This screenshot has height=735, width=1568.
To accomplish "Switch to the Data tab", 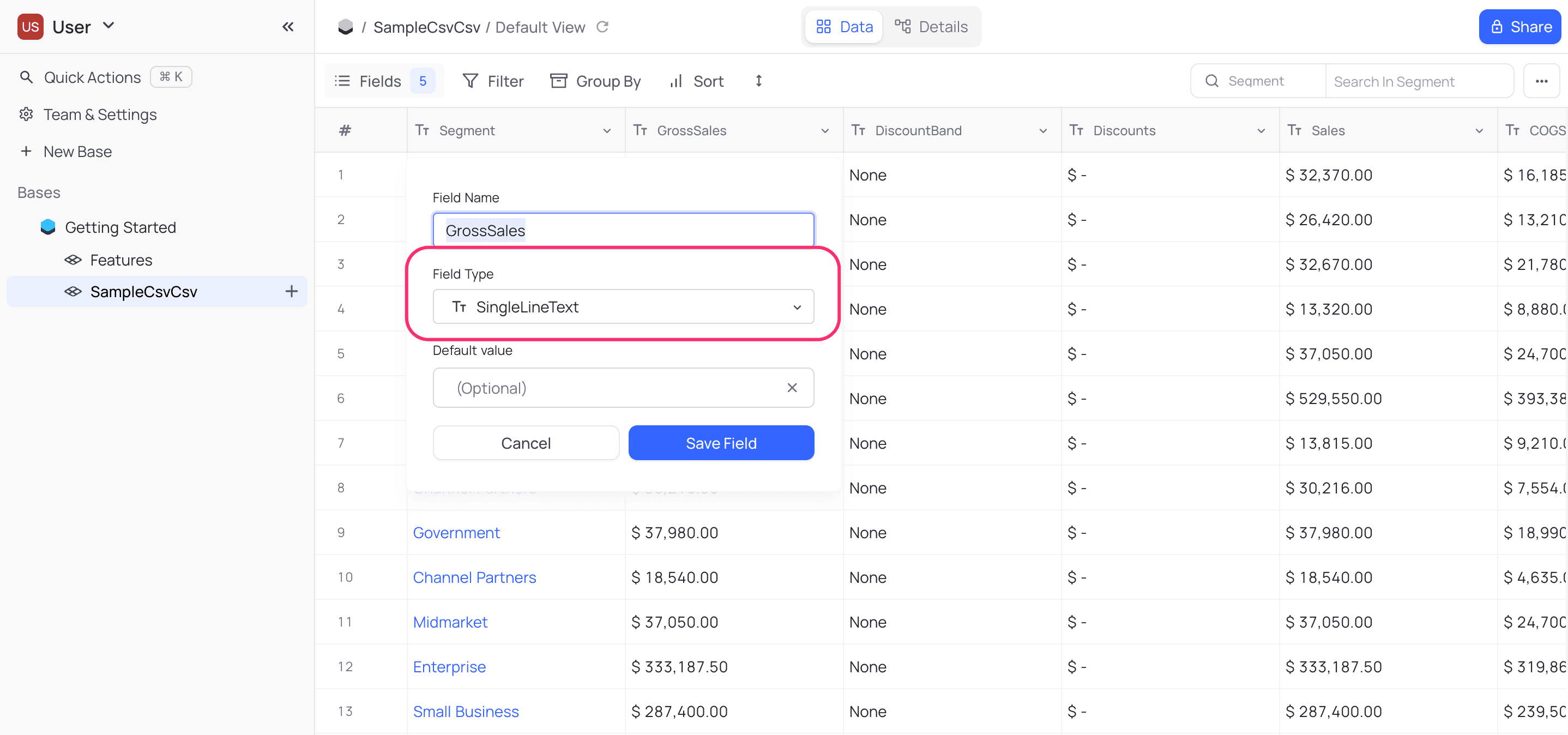I will 845,27.
